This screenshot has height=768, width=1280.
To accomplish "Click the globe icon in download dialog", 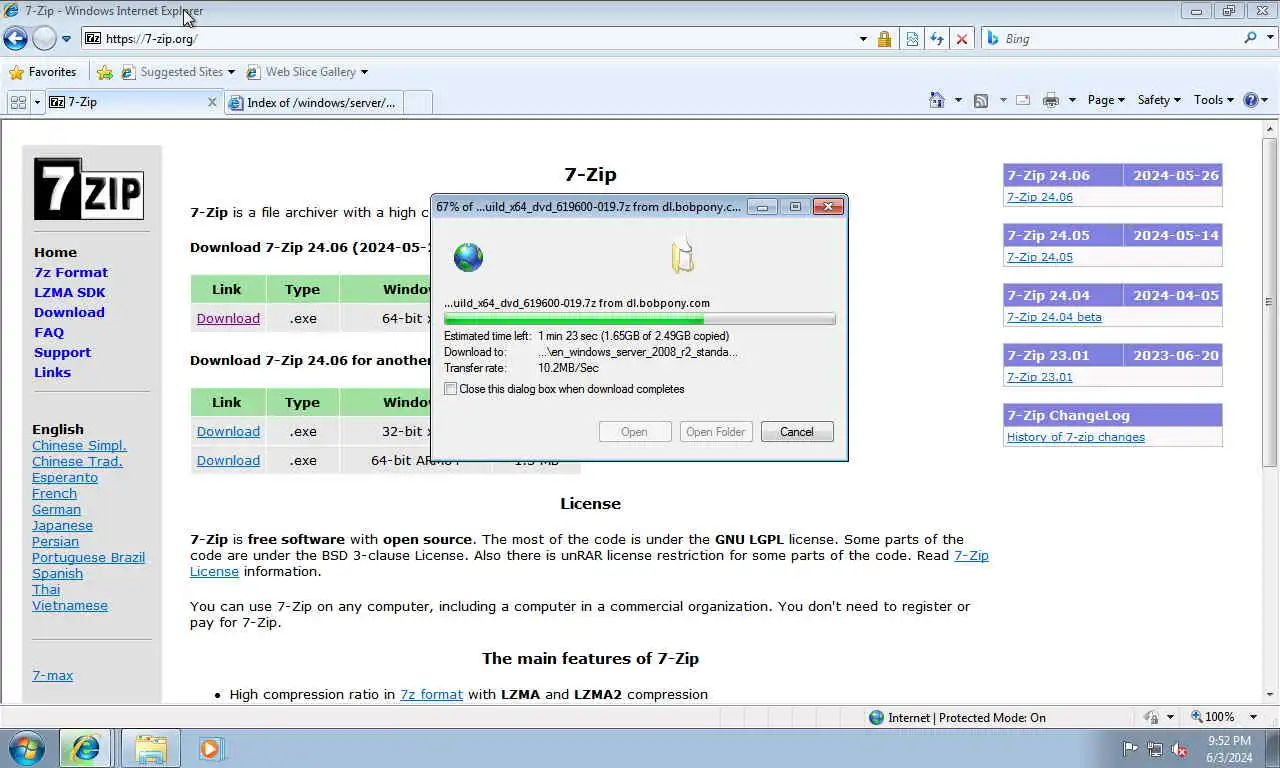I will [x=468, y=257].
